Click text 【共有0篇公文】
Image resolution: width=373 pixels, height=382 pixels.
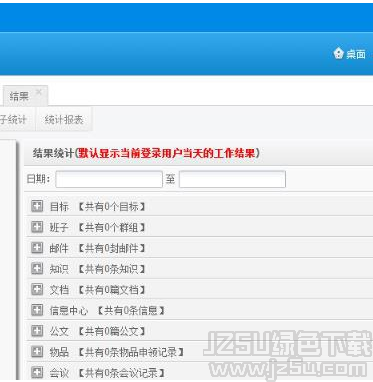click(x=112, y=331)
